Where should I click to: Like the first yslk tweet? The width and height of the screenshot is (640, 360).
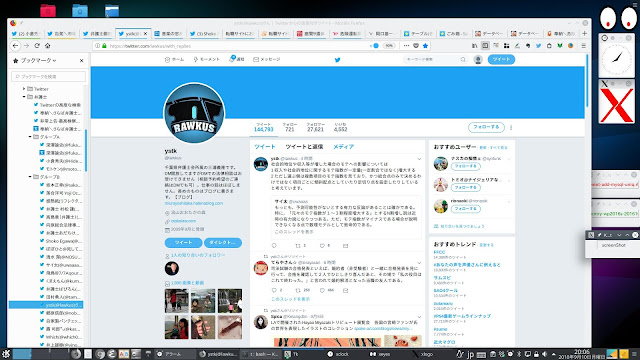pyautogui.click(x=322, y=246)
